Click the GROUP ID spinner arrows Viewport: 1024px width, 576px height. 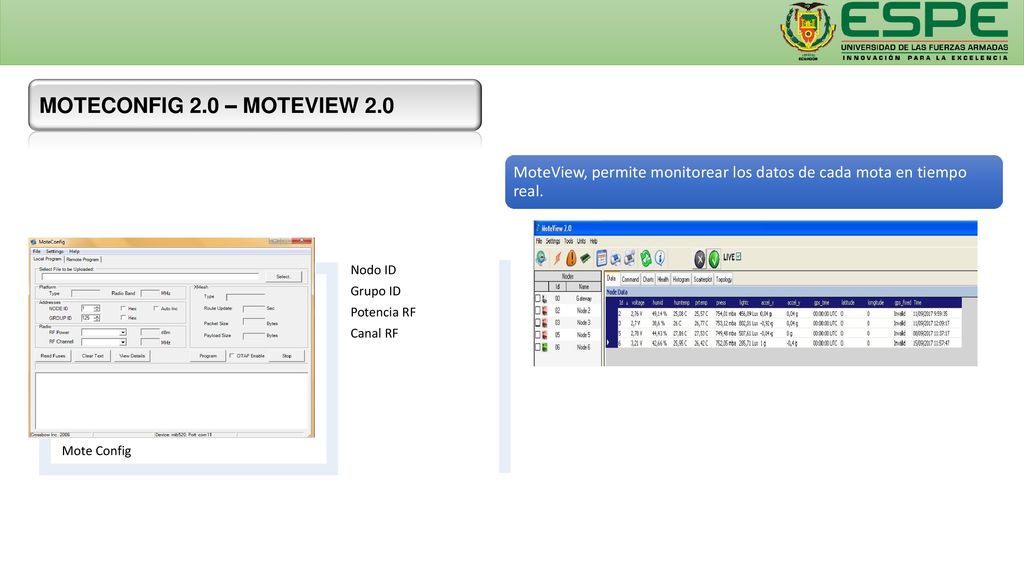(97, 318)
